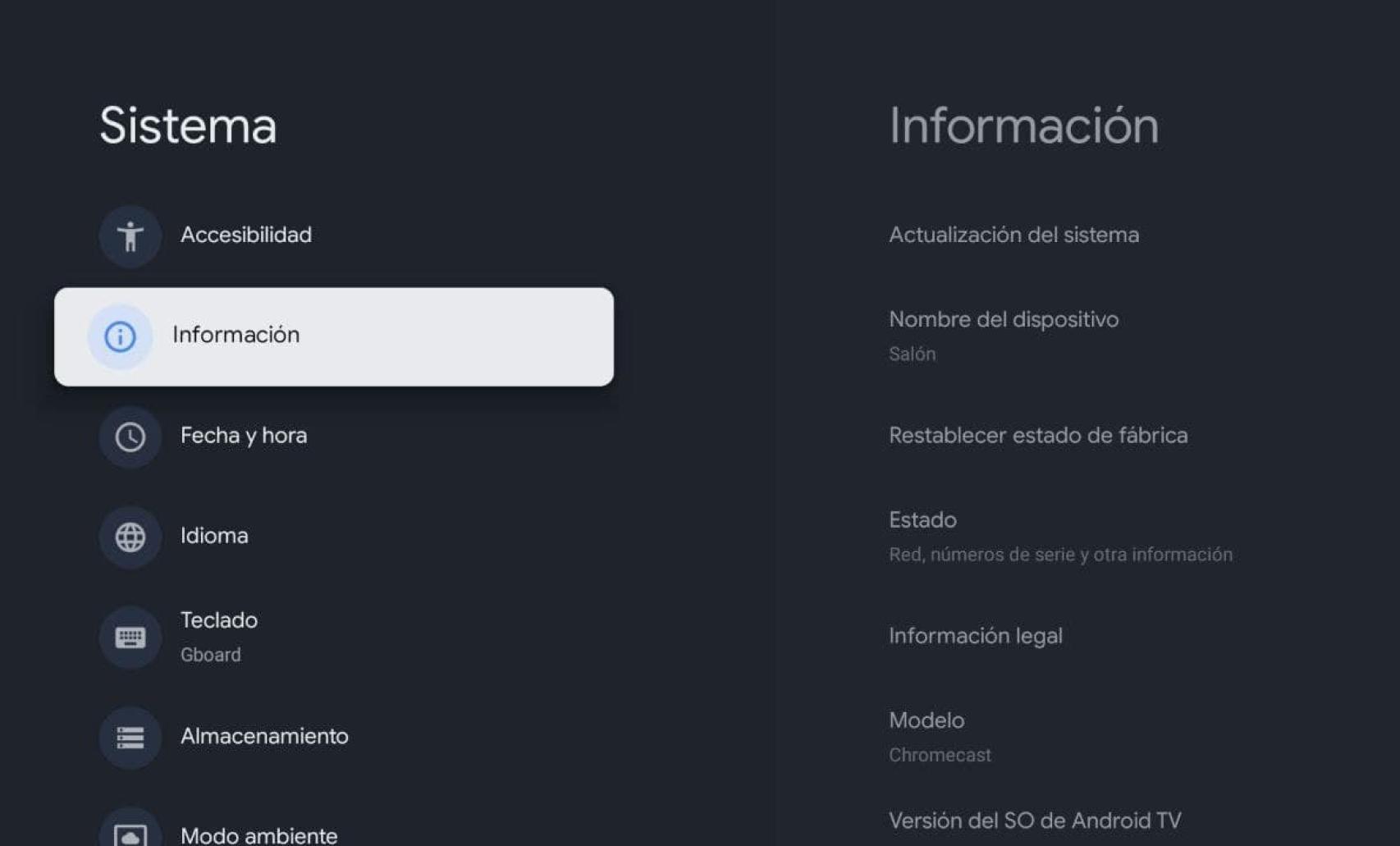Select the Accesibilidad icon
1400x846 pixels.
(130, 236)
